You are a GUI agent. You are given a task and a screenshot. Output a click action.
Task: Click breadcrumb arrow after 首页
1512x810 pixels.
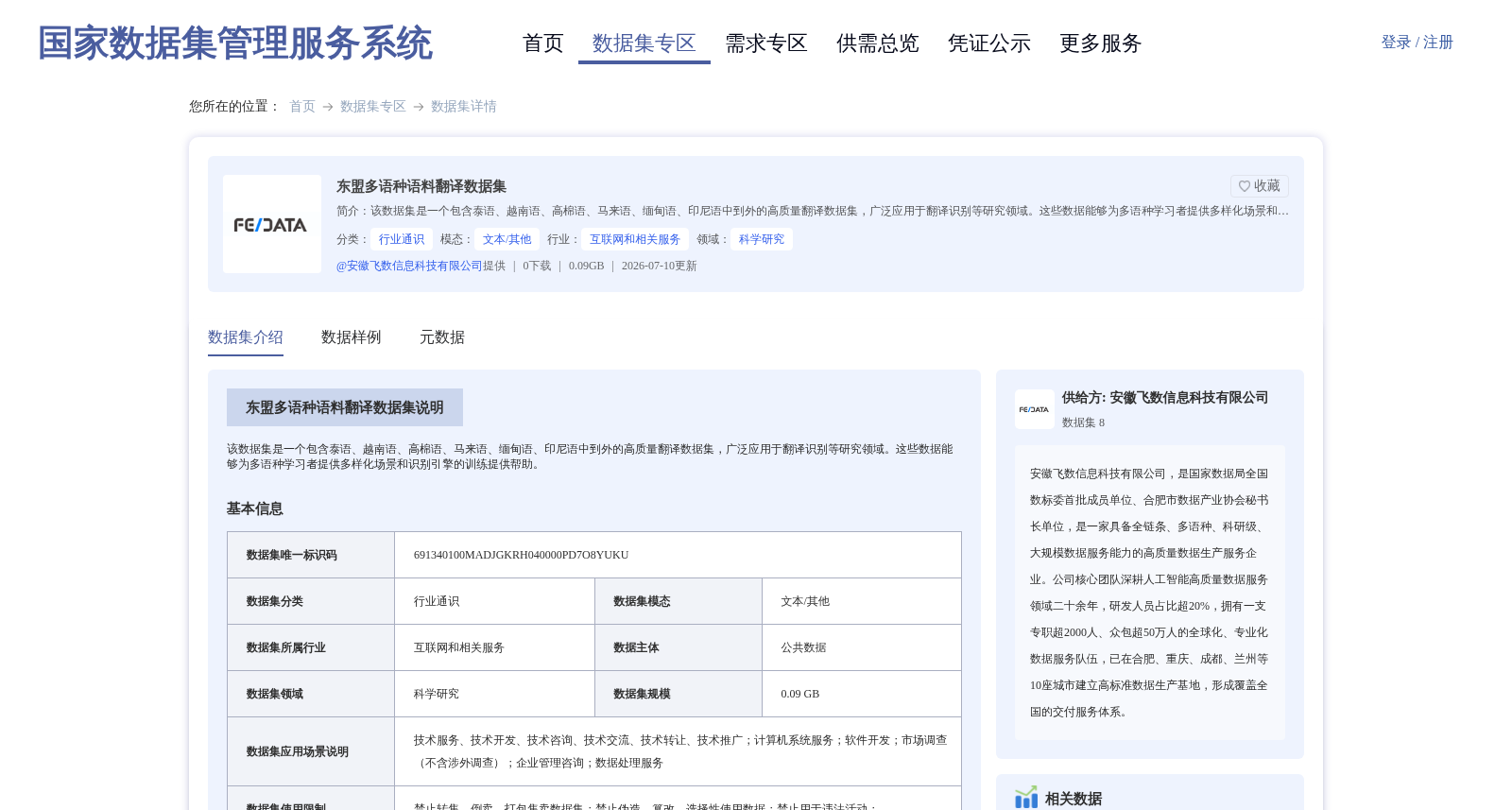(x=328, y=107)
